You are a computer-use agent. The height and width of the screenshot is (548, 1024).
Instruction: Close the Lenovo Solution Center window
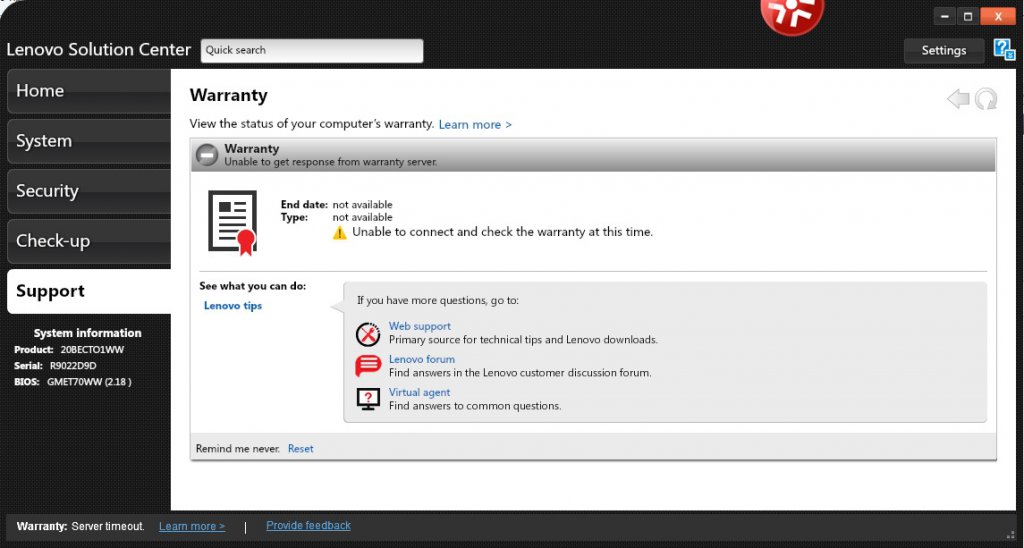(998, 17)
